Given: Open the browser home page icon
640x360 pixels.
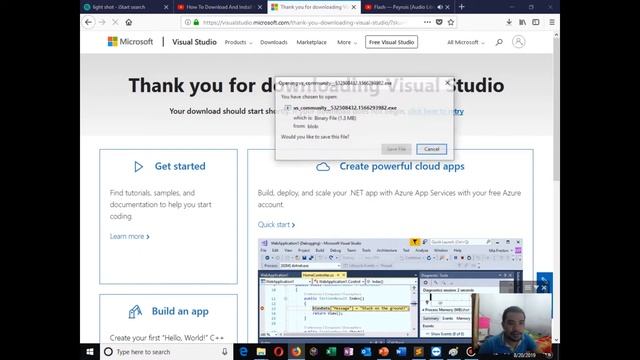Looking at the screenshot, I should pyautogui.click(x=129, y=22).
